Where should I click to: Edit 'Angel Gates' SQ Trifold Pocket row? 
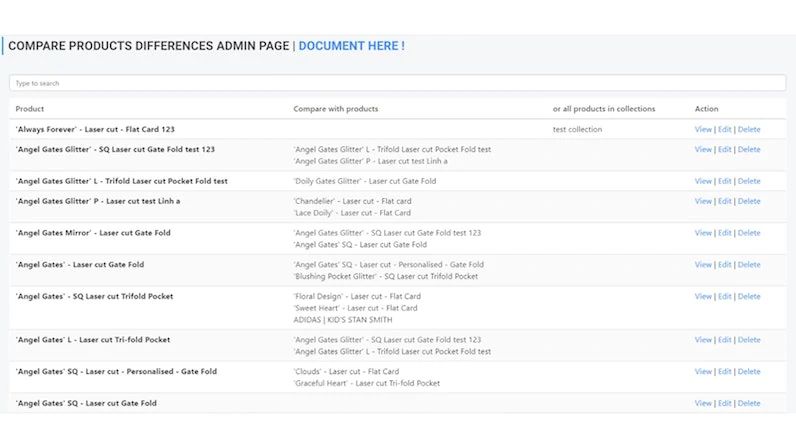725,297
